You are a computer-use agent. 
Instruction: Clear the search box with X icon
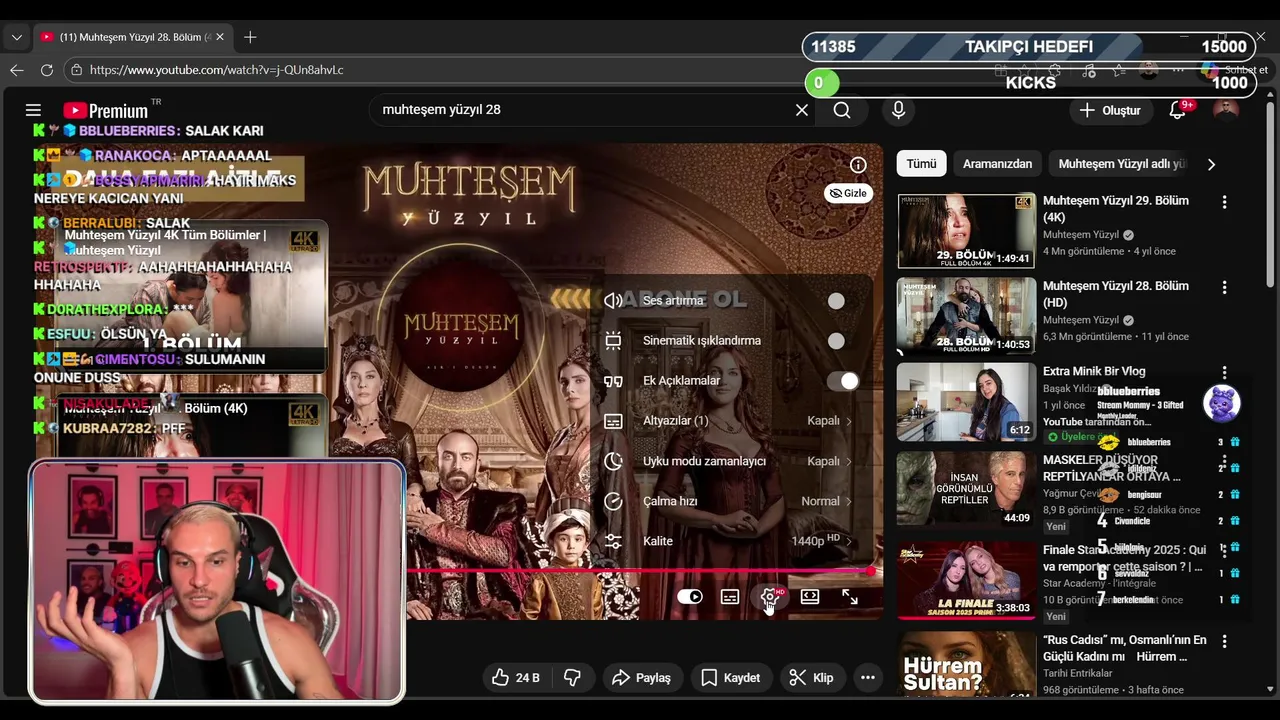[802, 110]
